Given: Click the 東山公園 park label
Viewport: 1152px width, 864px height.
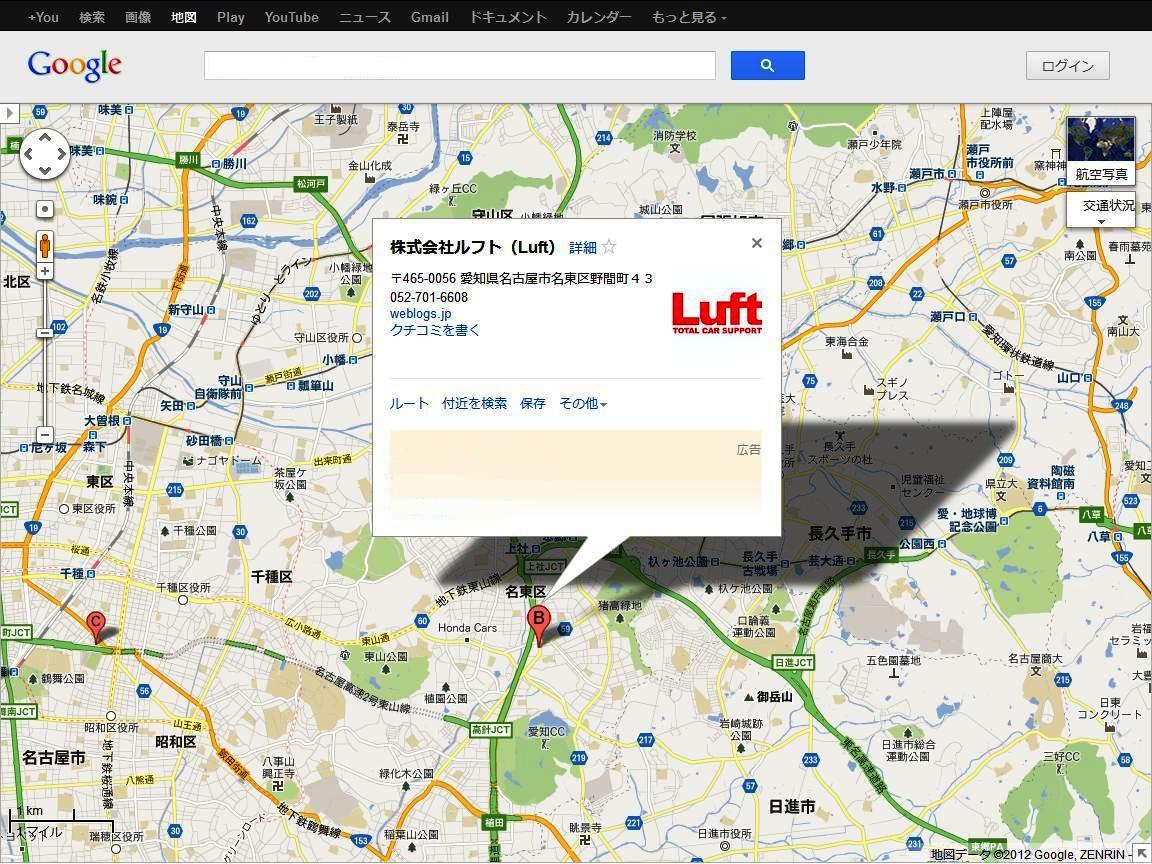Looking at the screenshot, I should point(386,657).
